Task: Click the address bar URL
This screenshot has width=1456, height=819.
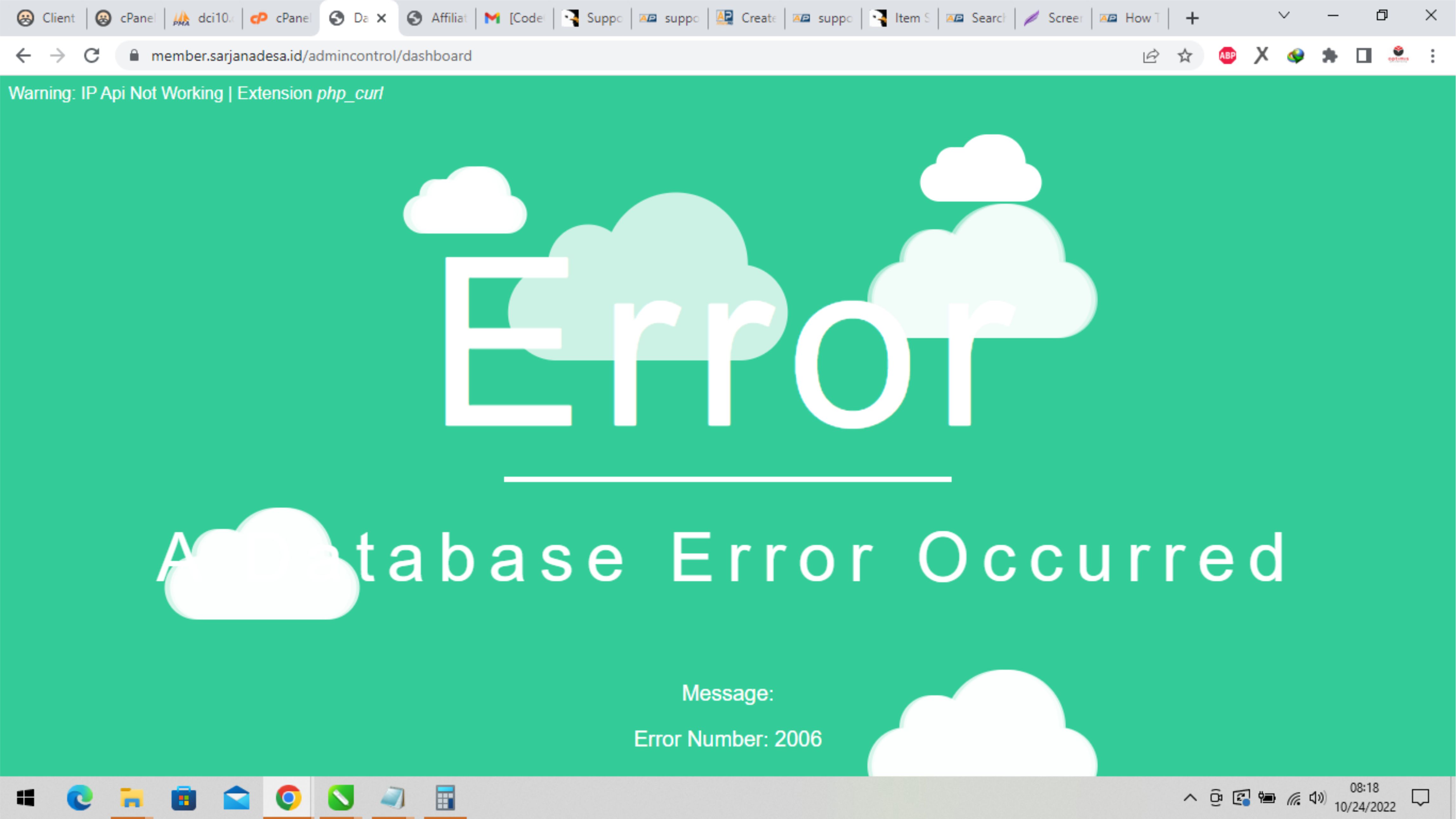Action: (x=311, y=56)
